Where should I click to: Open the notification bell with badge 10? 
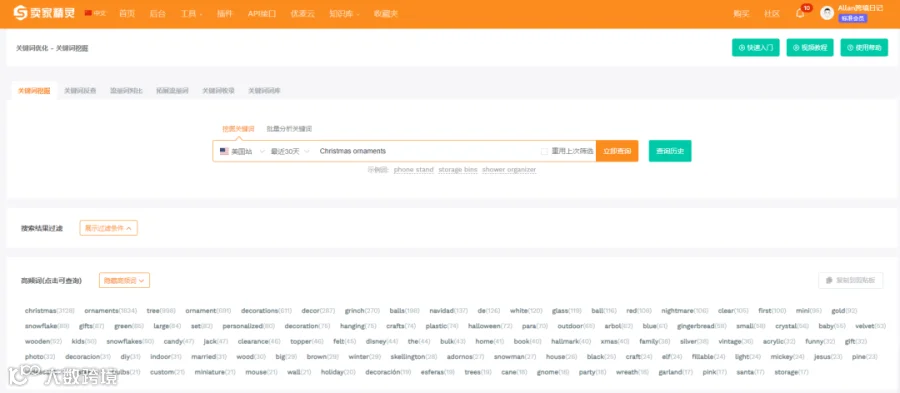click(x=800, y=13)
